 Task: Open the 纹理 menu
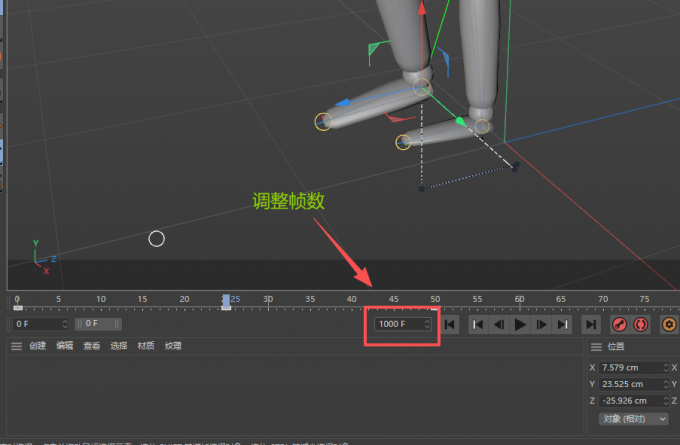pyautogui.click(x=173, y=346)
